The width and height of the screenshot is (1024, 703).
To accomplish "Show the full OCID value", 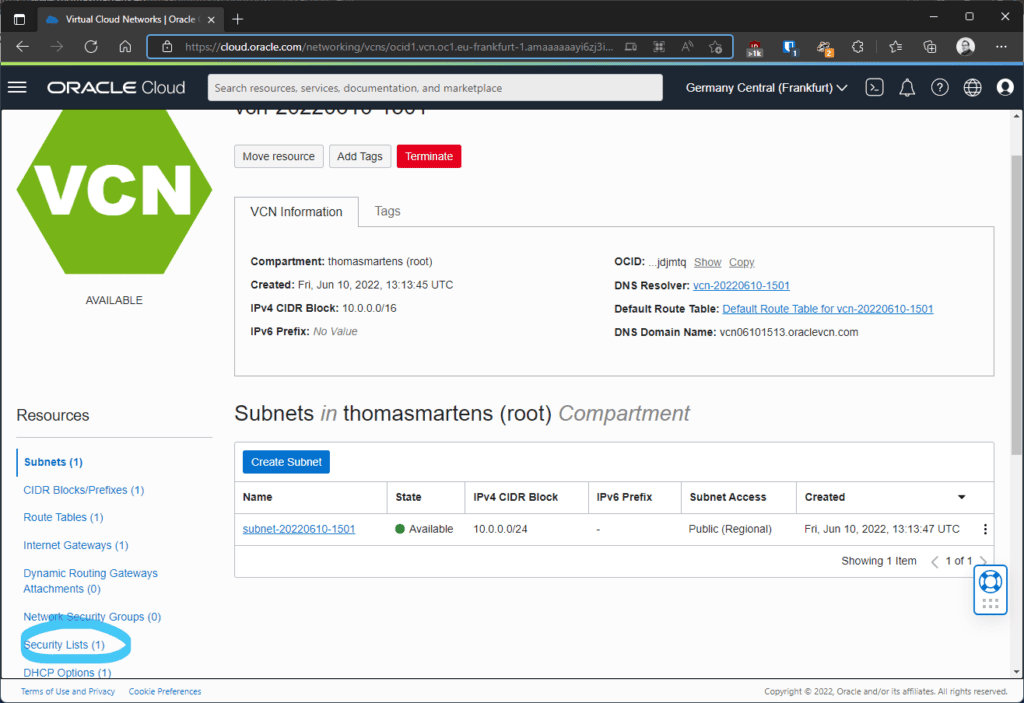I will (x=707, y=262).
